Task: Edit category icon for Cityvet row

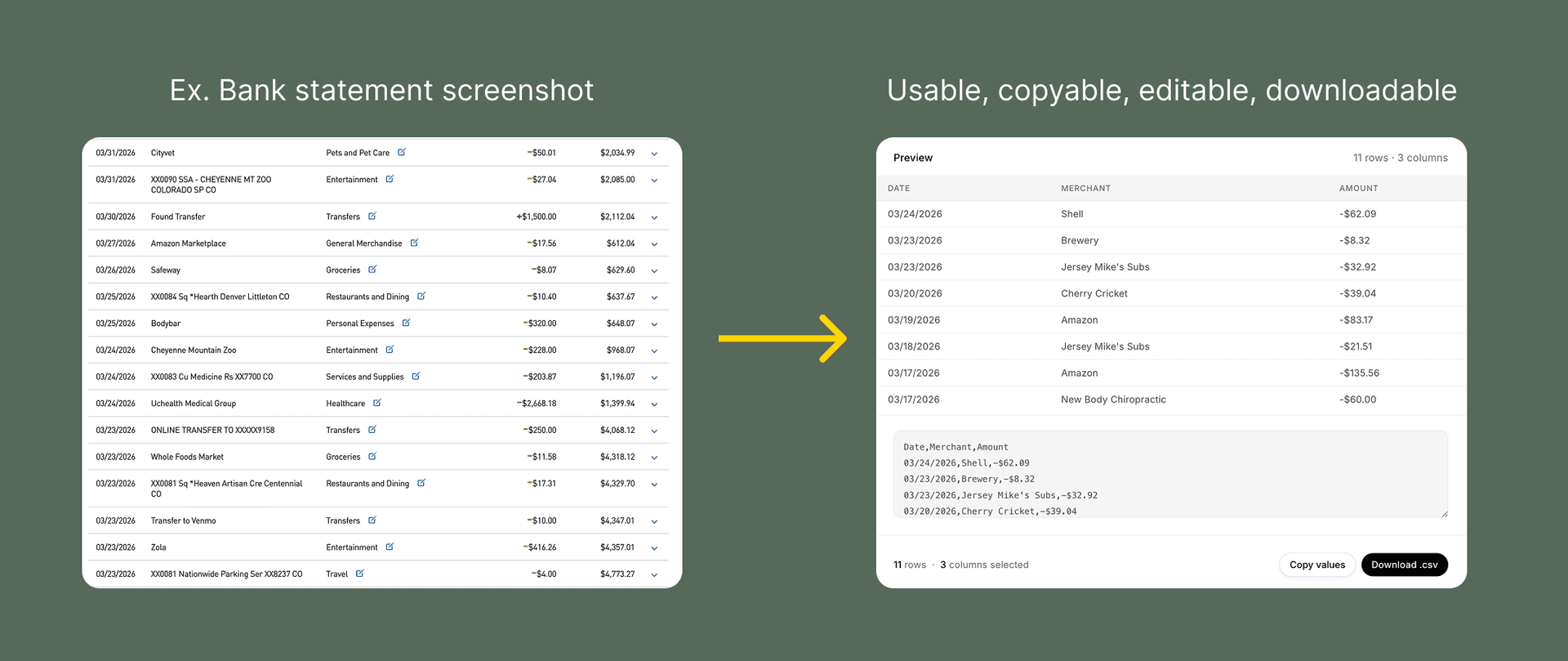Action: [402, 152]
